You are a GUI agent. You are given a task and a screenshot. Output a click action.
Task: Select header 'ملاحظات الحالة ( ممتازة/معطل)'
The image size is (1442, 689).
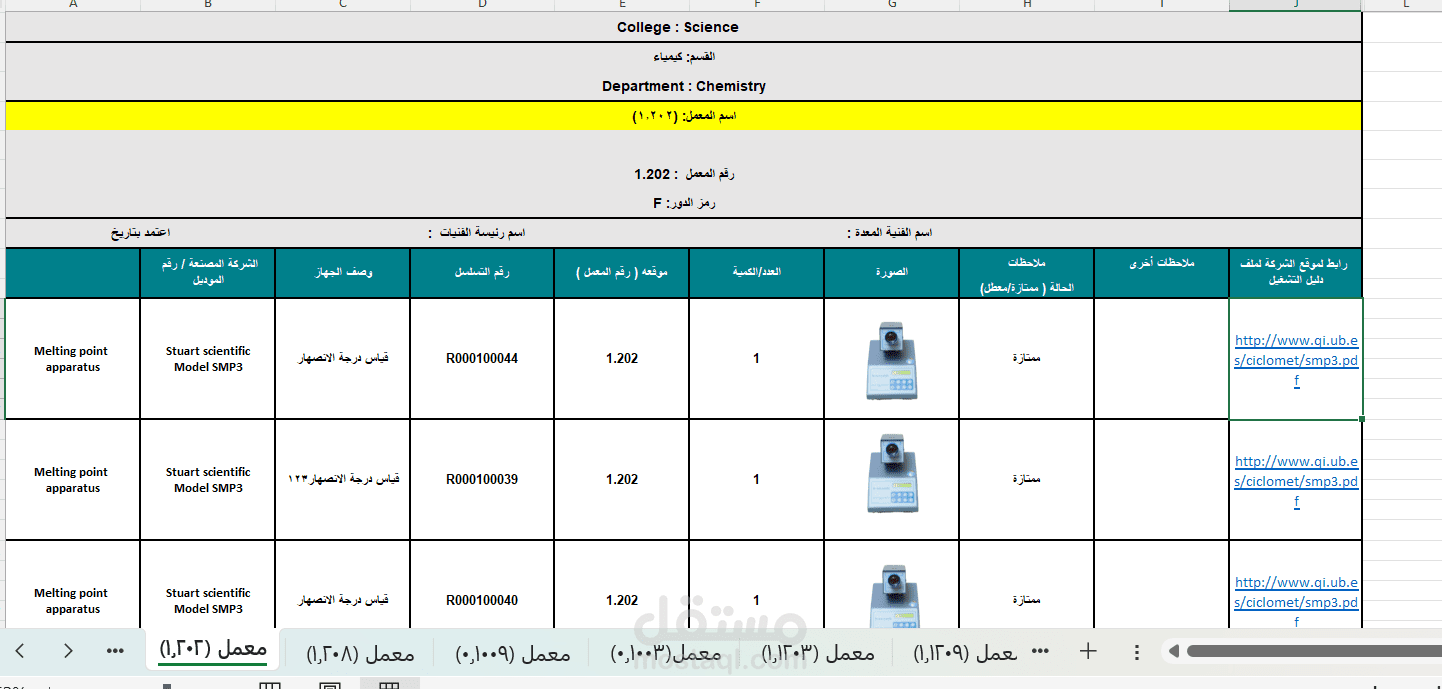click(x=1027, y=272)
